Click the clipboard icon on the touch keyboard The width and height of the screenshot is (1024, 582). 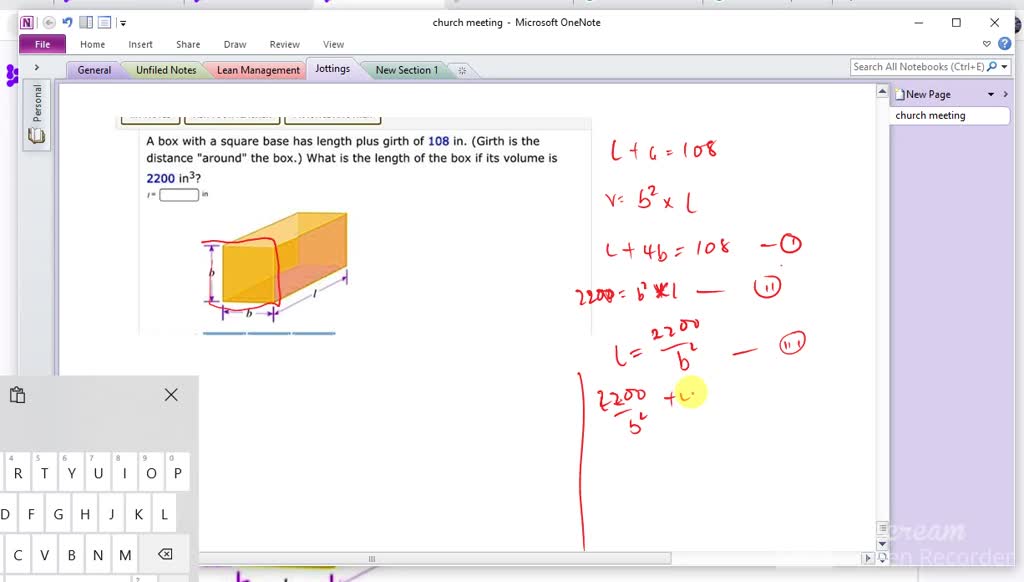click(x=17, y=395)
